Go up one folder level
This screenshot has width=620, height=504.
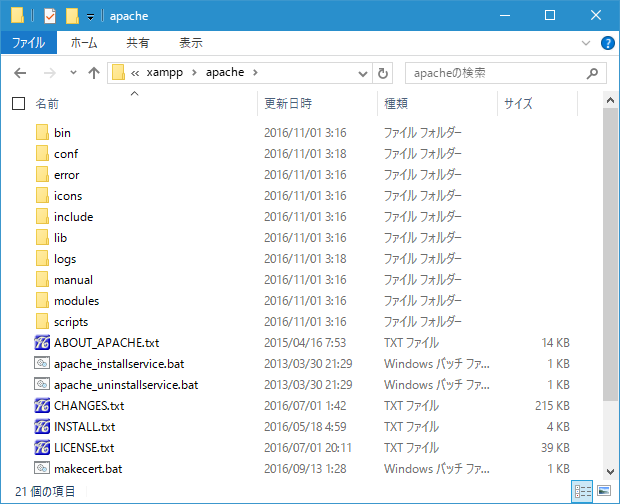94,73
